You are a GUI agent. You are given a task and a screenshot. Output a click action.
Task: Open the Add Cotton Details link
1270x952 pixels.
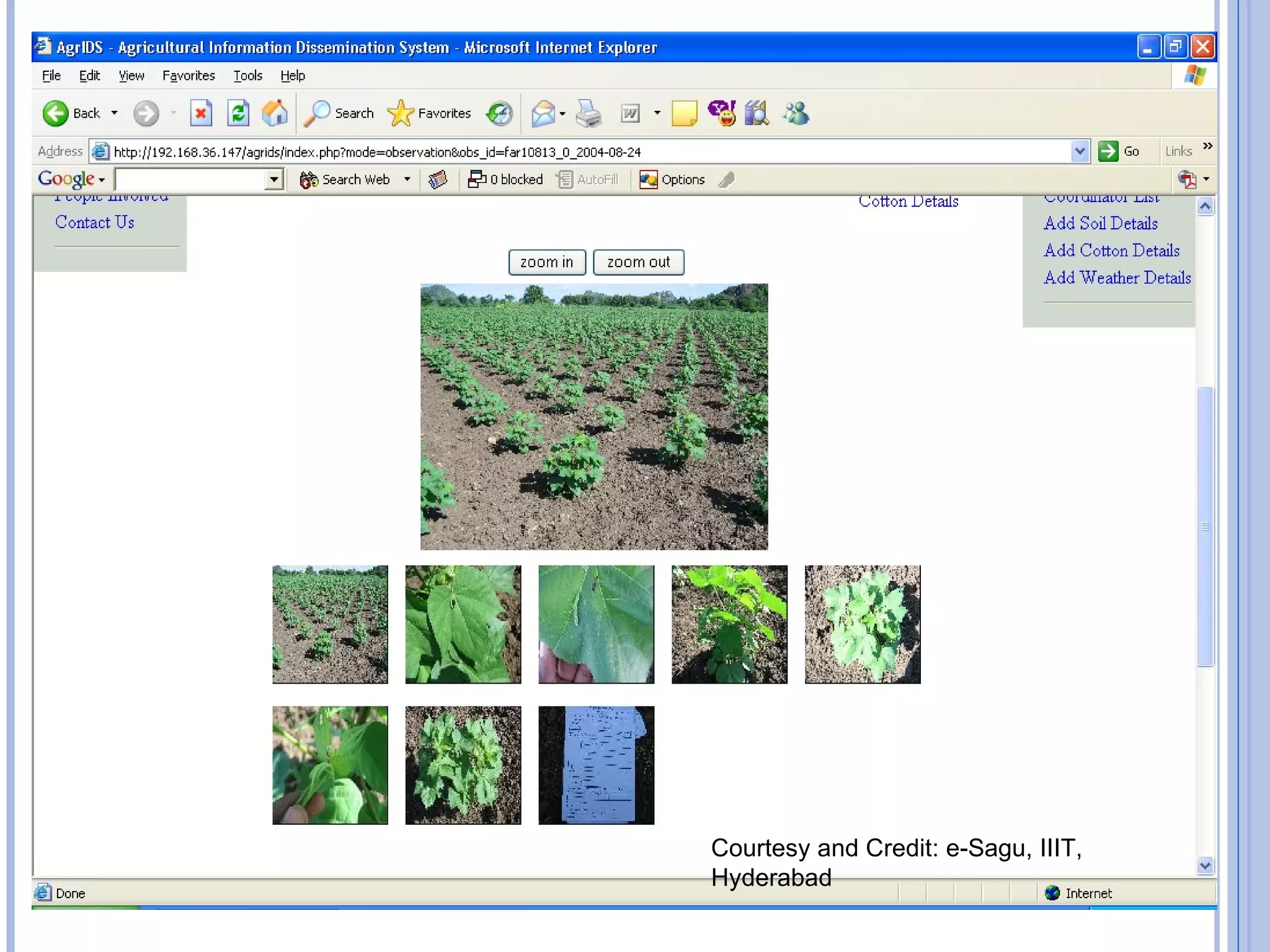tap(1112, 250)
